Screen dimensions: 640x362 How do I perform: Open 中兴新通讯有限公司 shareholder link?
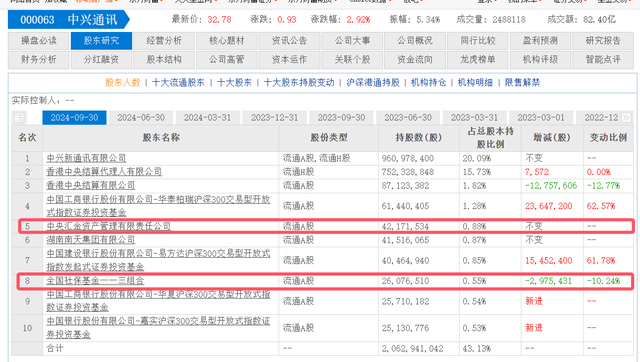tap(86, 158)
